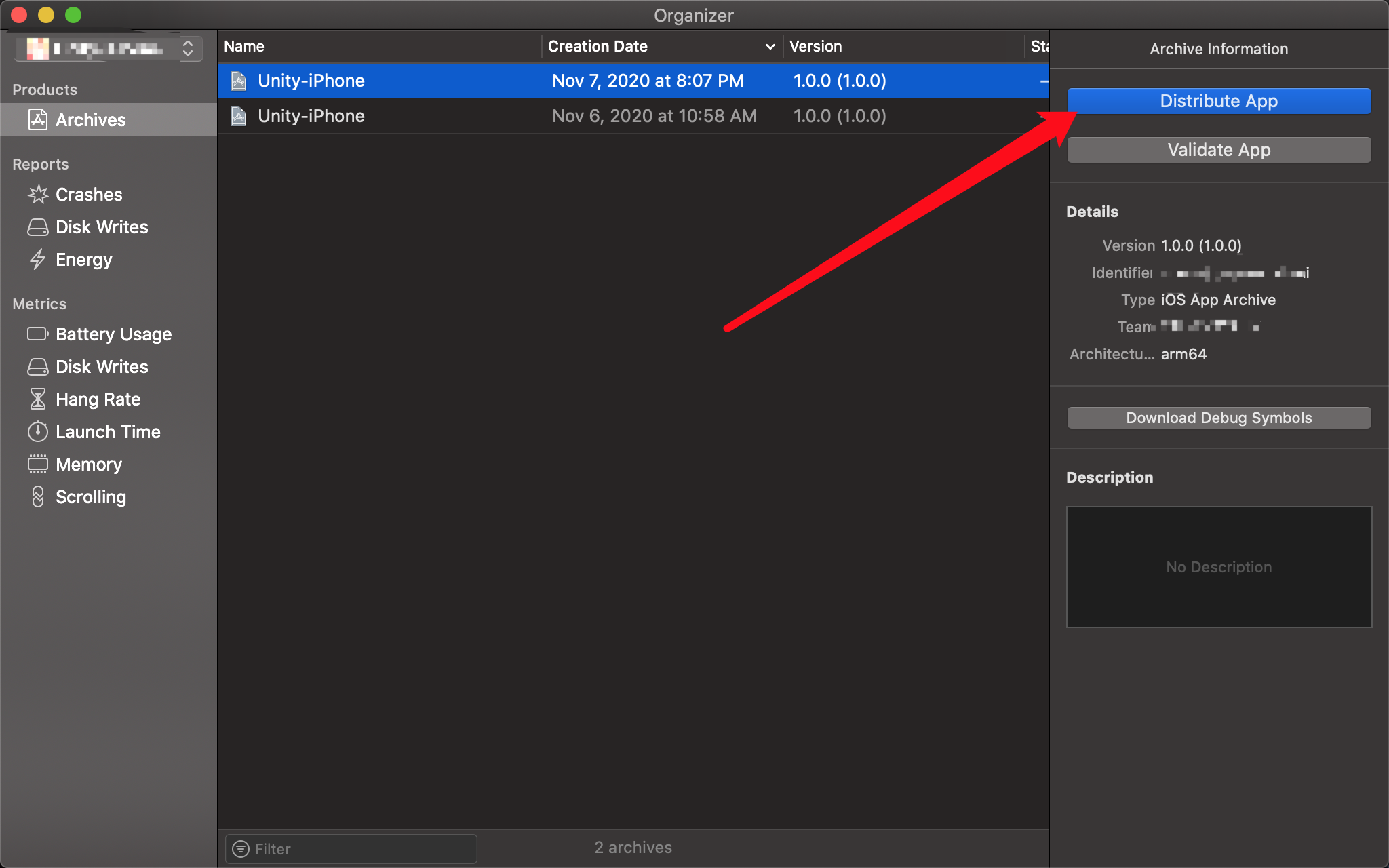Show Launch Time metrics
The height and width of the screenshot is (868, 1389).
tap(108, 432)
